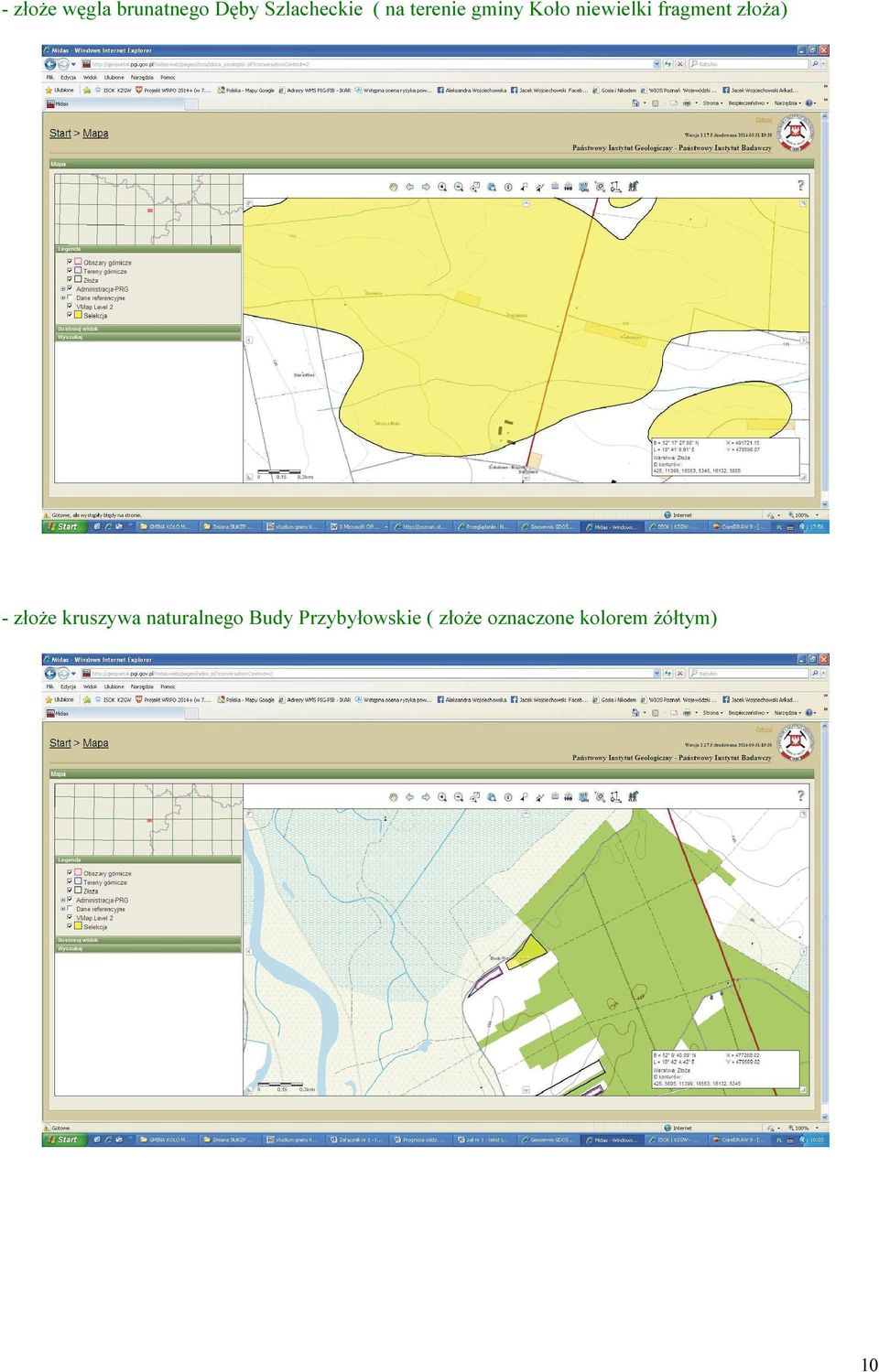This screenshot has height=1372, width=879.
Task: Click the institute emblem logo in upper window
Action: point(796,134)
